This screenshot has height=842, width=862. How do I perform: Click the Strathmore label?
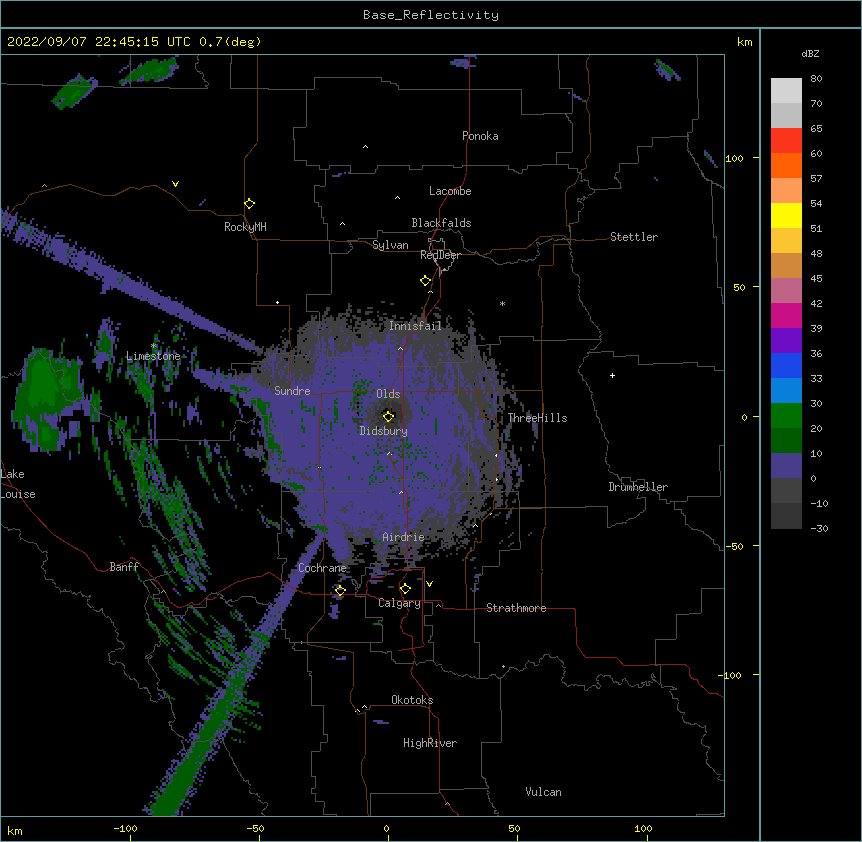coord(516,608)
